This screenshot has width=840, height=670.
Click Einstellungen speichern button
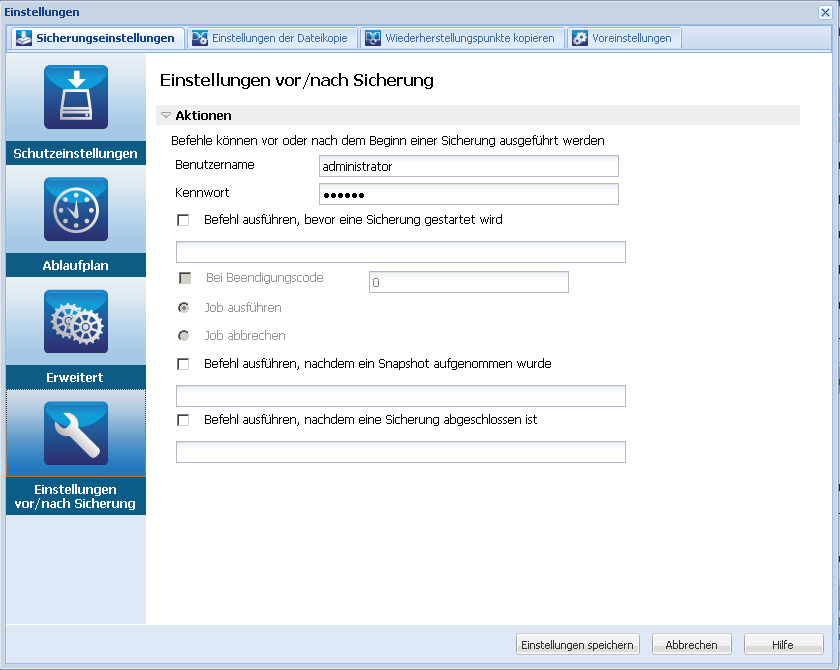click(577, 645)
